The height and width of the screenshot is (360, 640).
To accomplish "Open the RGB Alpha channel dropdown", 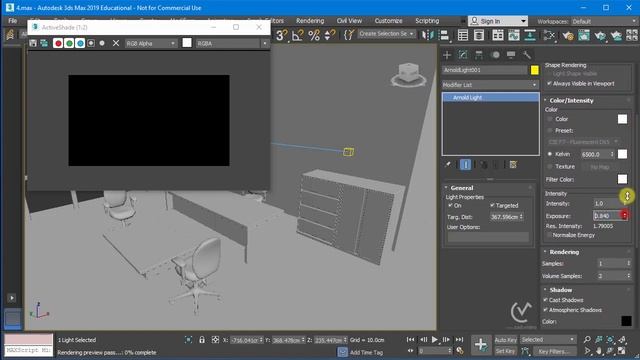I will tap(150, 43).
